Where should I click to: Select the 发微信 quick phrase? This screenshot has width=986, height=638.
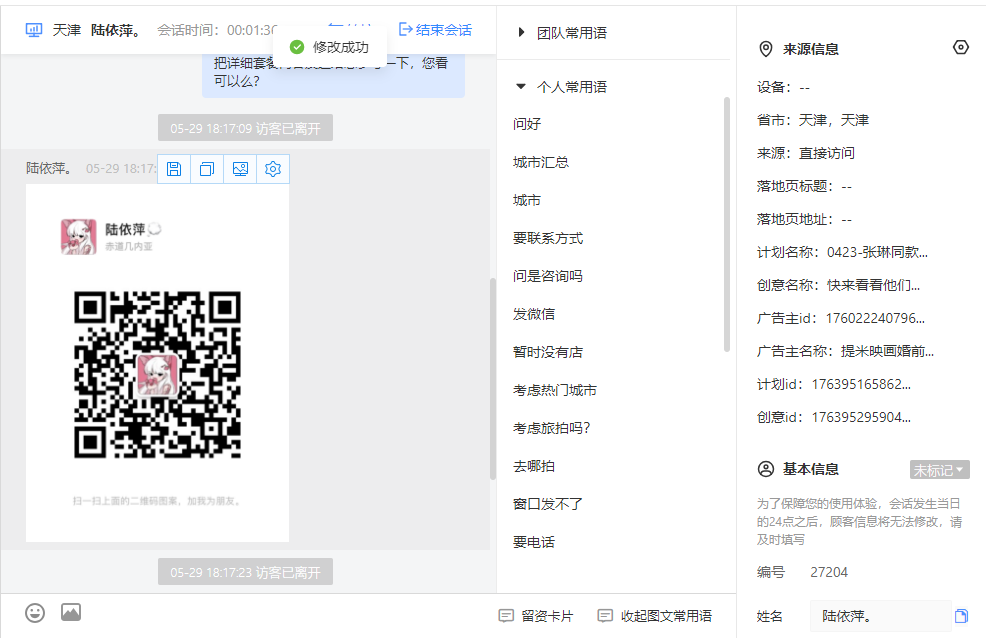[x=534, y=314]
